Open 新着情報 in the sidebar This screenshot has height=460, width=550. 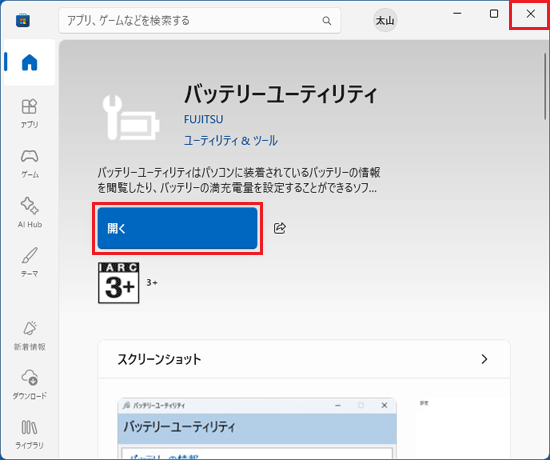29,335
